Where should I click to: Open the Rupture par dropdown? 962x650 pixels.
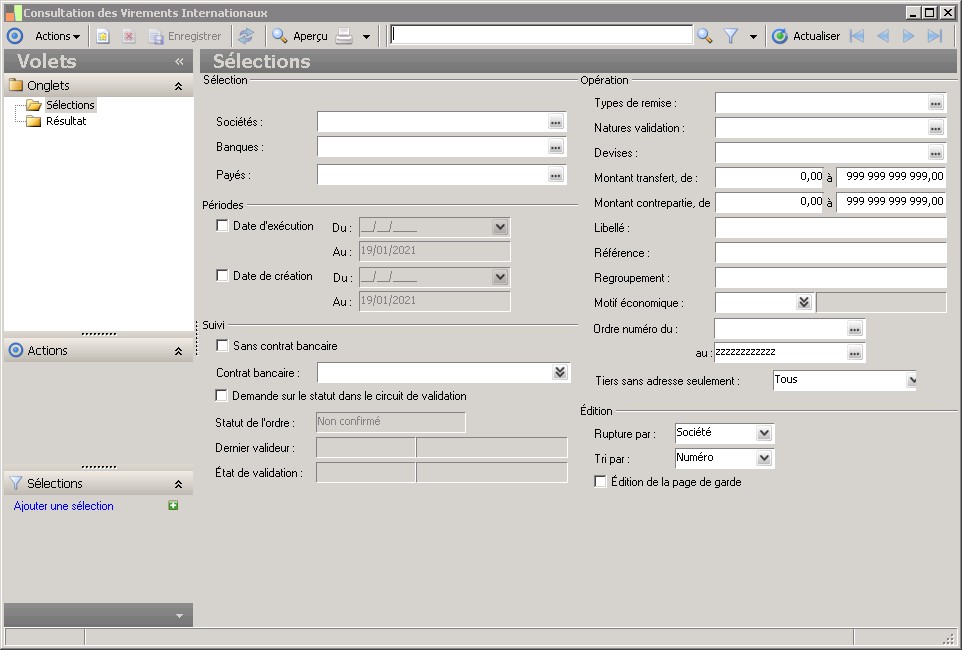point(764,434)
